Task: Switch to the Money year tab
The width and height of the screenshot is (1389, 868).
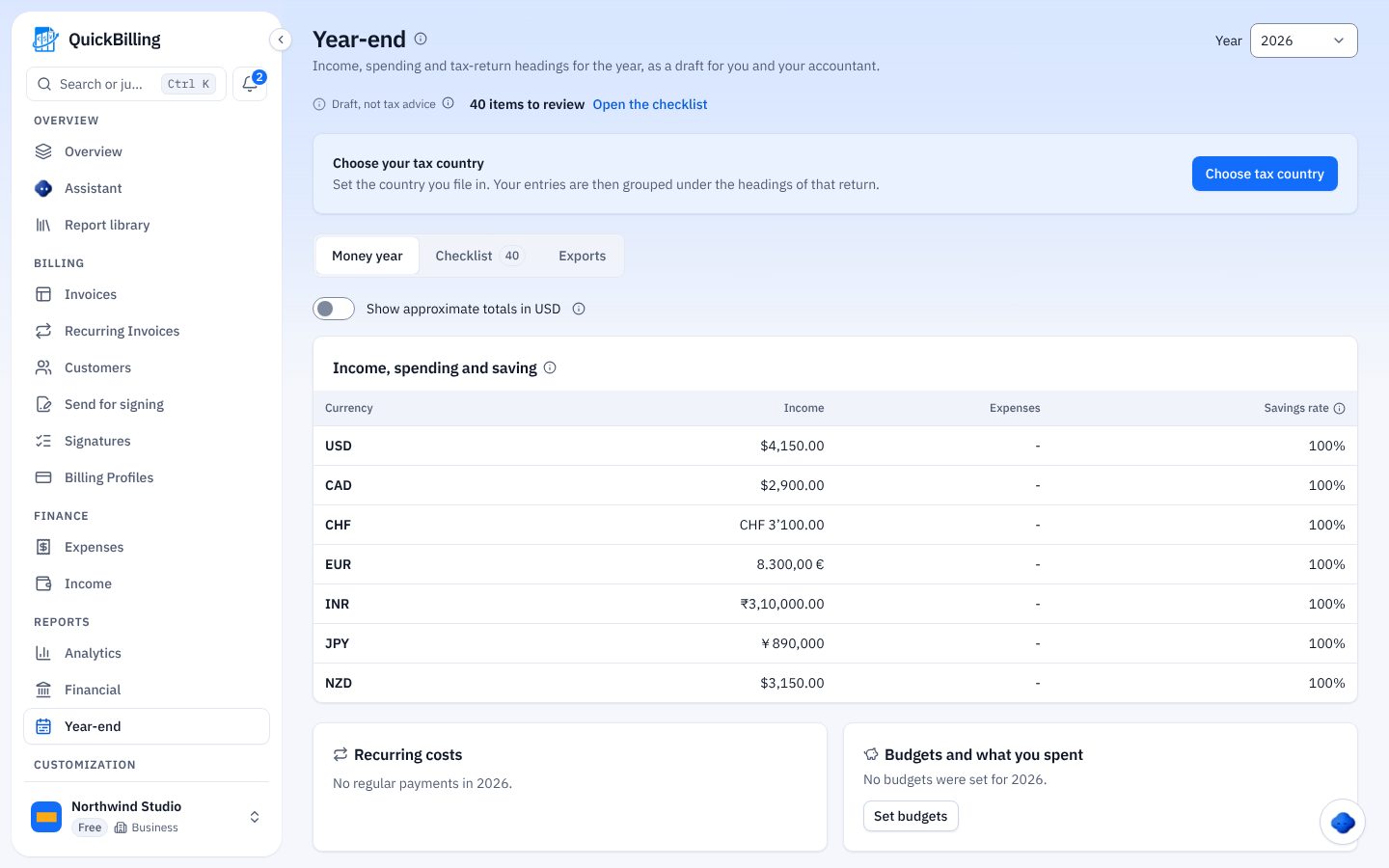Action: tap(368, 256)
